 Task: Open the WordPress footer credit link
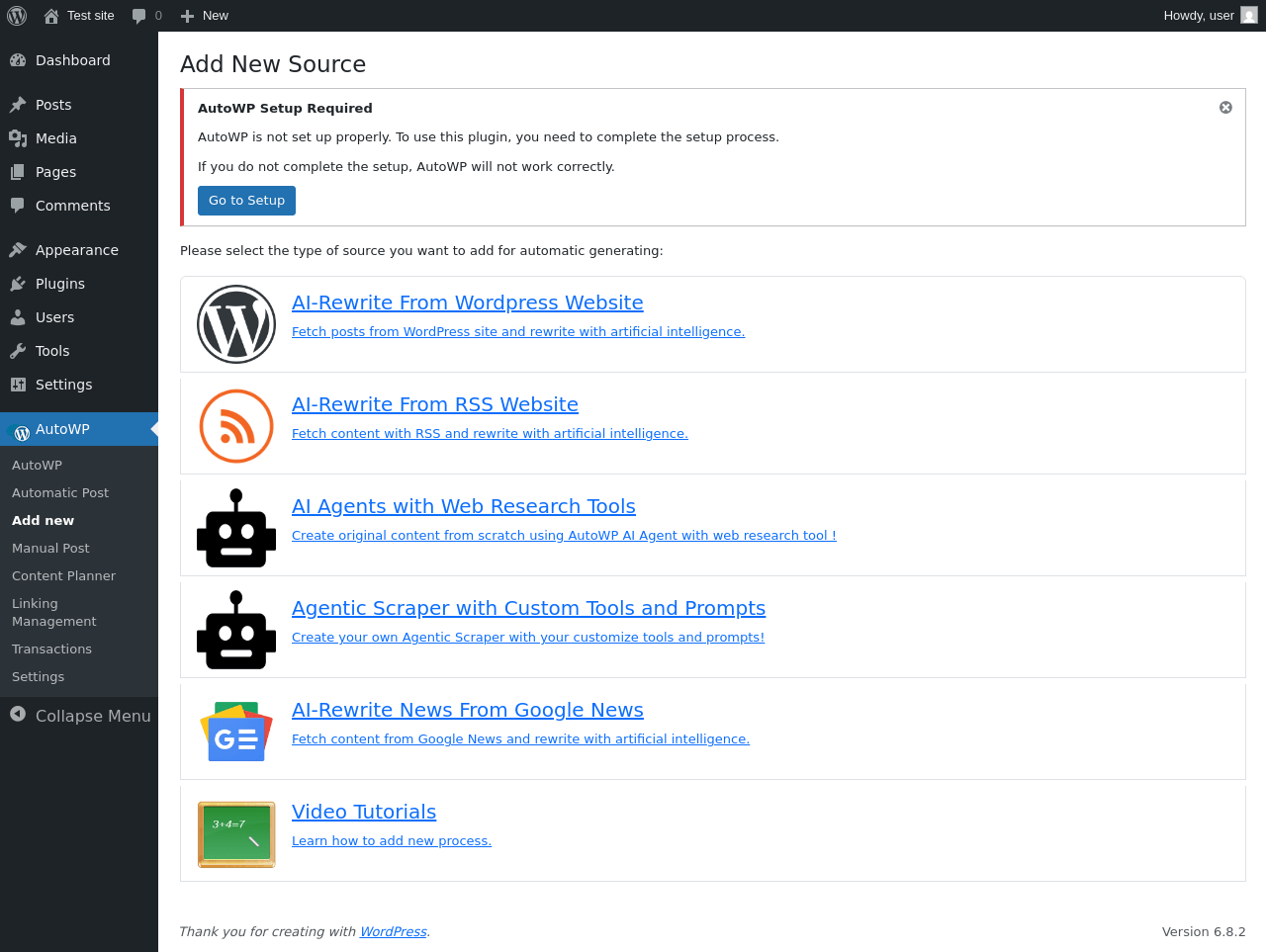pyautogui.click(x=393, y=931)
